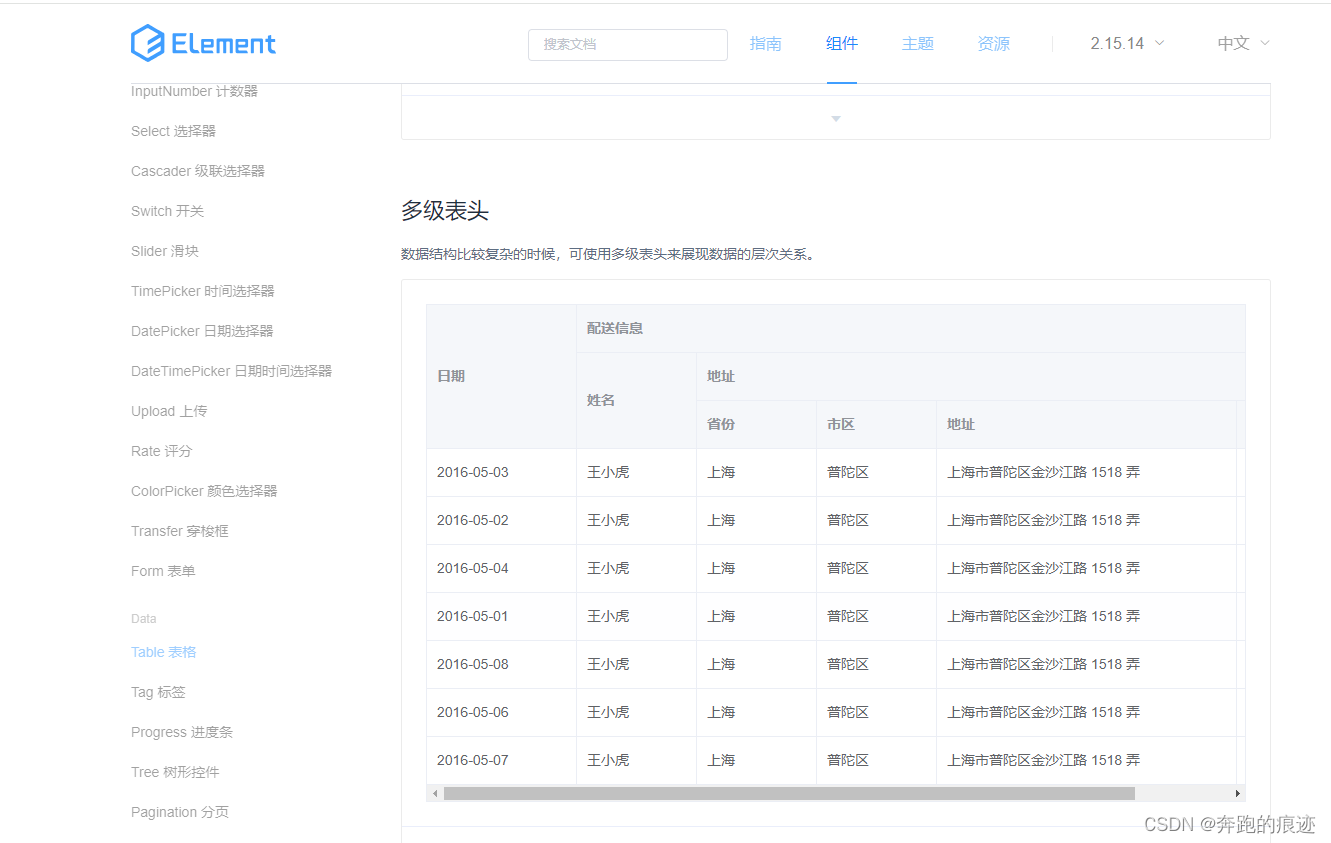Go to Pagination 分页 in sidebar
This screenshot has height=843, width=1331.
[180, 812]
